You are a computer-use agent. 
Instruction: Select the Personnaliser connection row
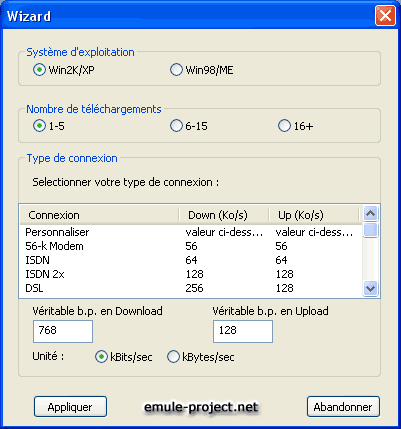coord(191,232)
